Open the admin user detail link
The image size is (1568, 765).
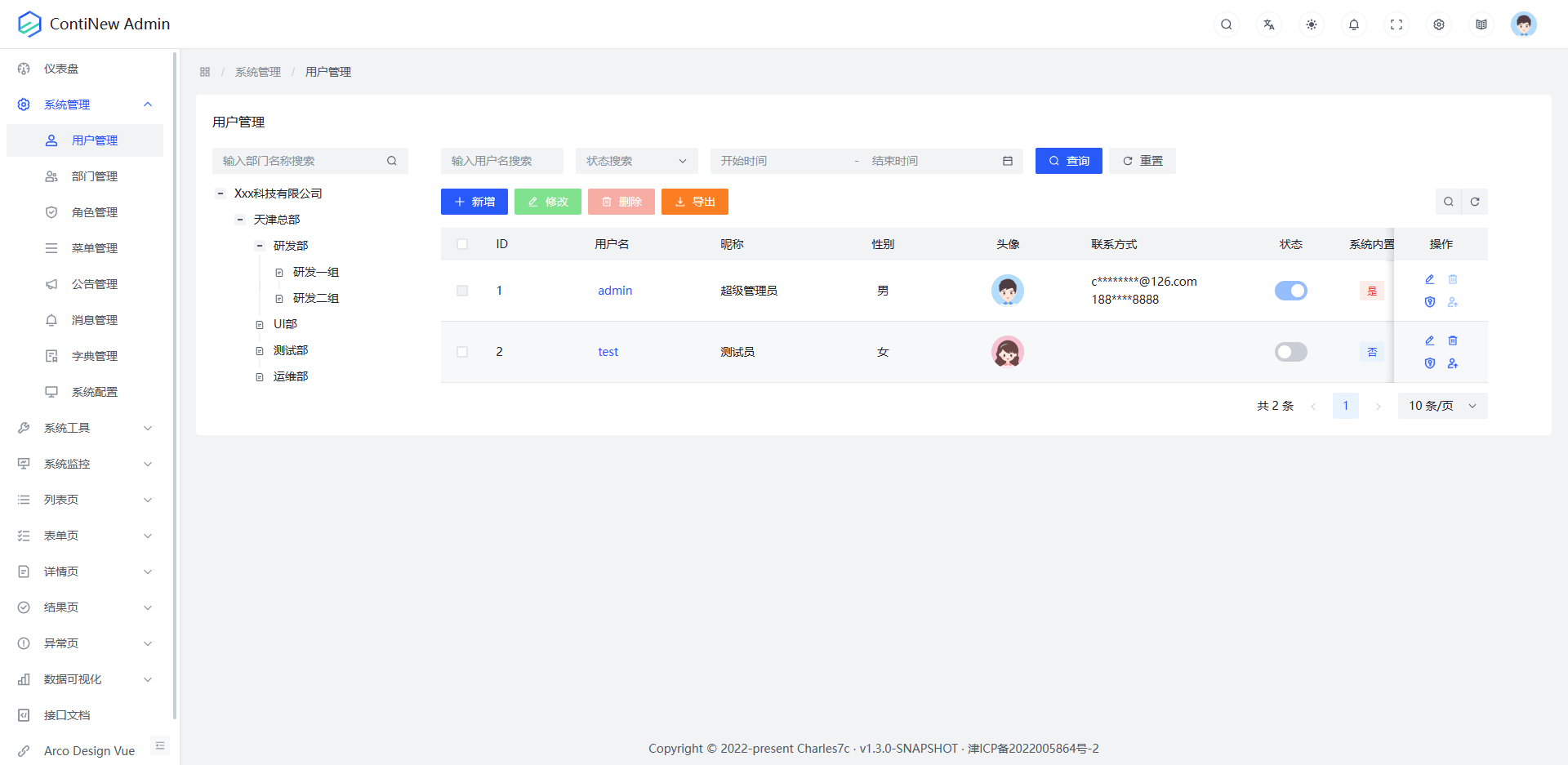pyautogui.click(x=614, y=290)
